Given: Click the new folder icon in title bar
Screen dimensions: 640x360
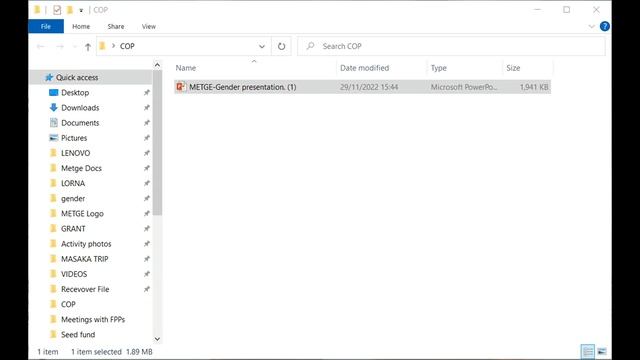Looking at the screenshot, I should pos(70,10).
